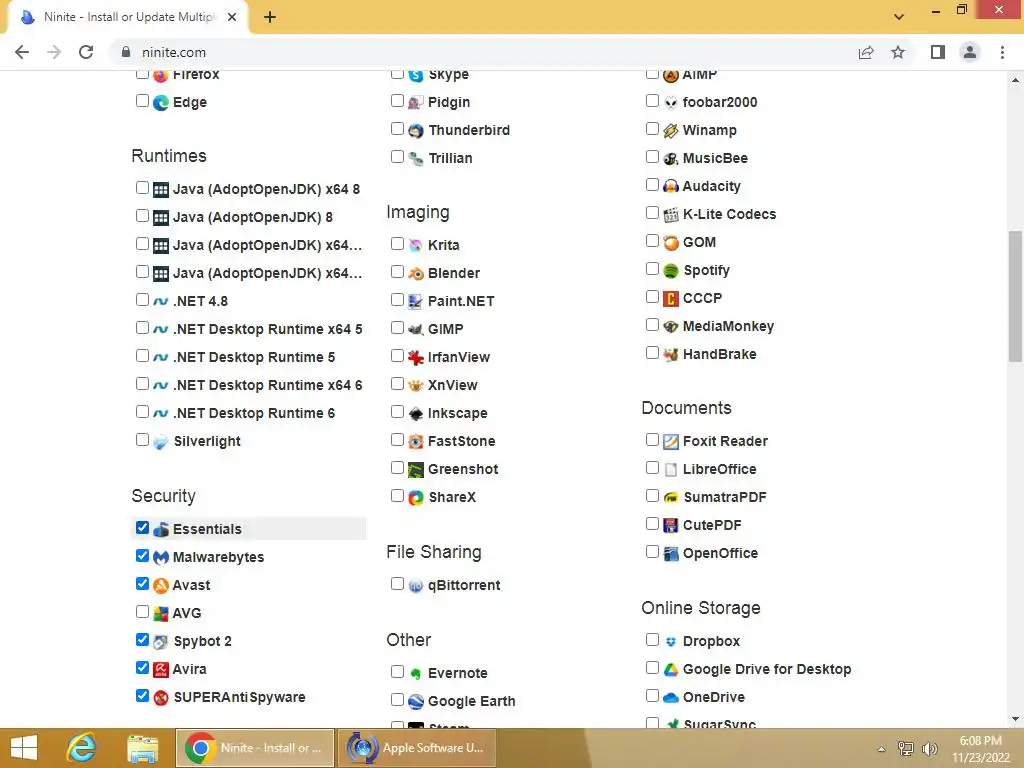This screenshot has height=768, width=1024.
Task: Open File Explorer from taskbar
Action: (x=142, y=748)
